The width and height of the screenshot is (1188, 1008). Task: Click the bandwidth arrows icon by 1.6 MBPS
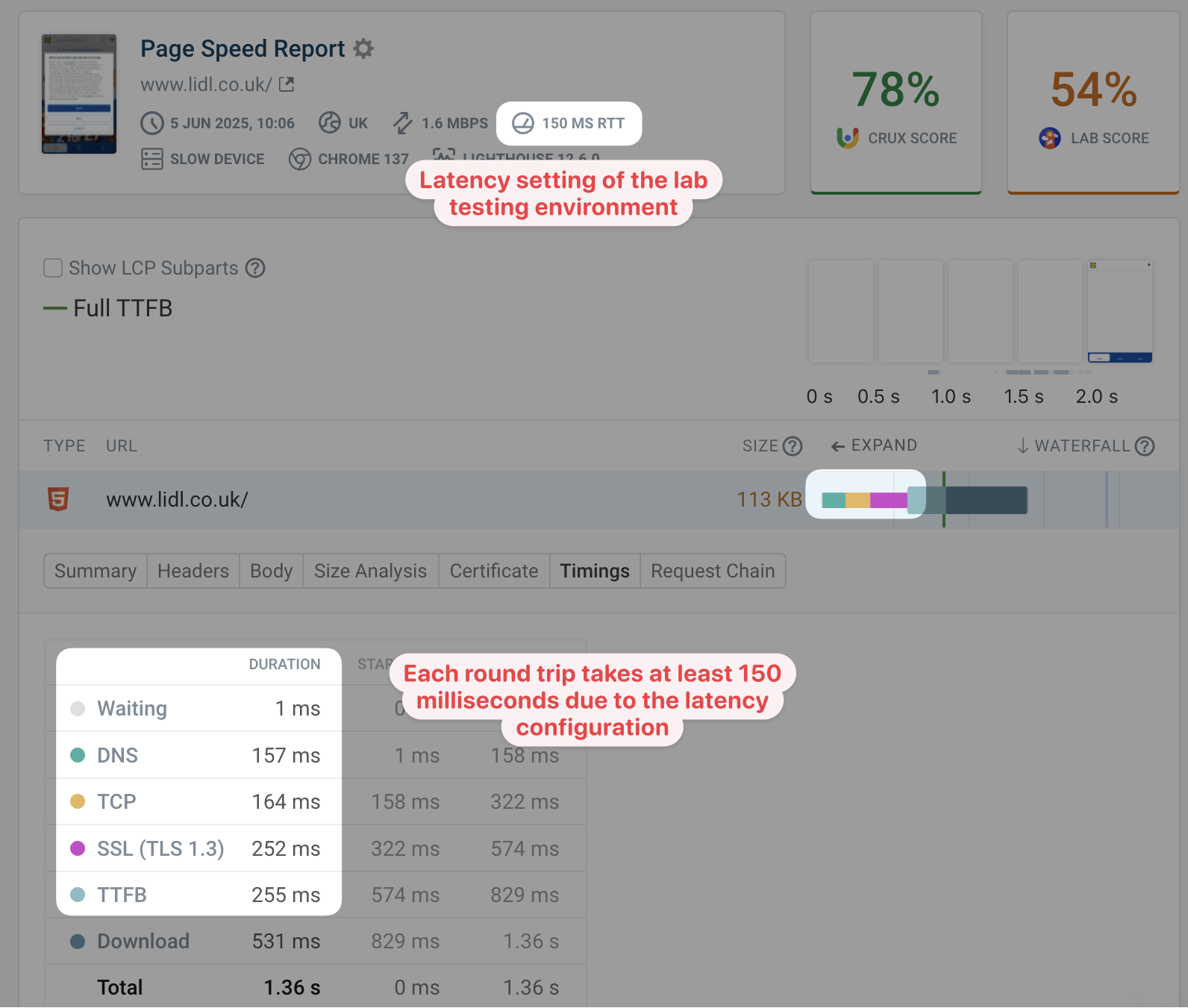click(x=403, y=123)
